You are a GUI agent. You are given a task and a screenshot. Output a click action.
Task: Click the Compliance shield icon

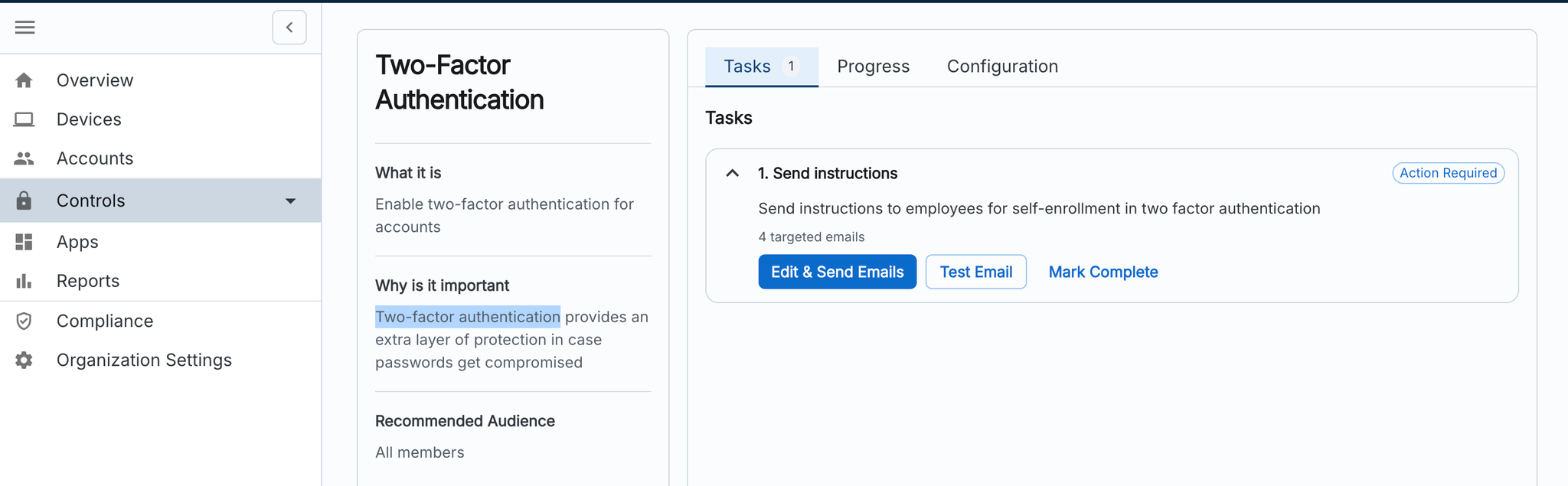[24, 321]
